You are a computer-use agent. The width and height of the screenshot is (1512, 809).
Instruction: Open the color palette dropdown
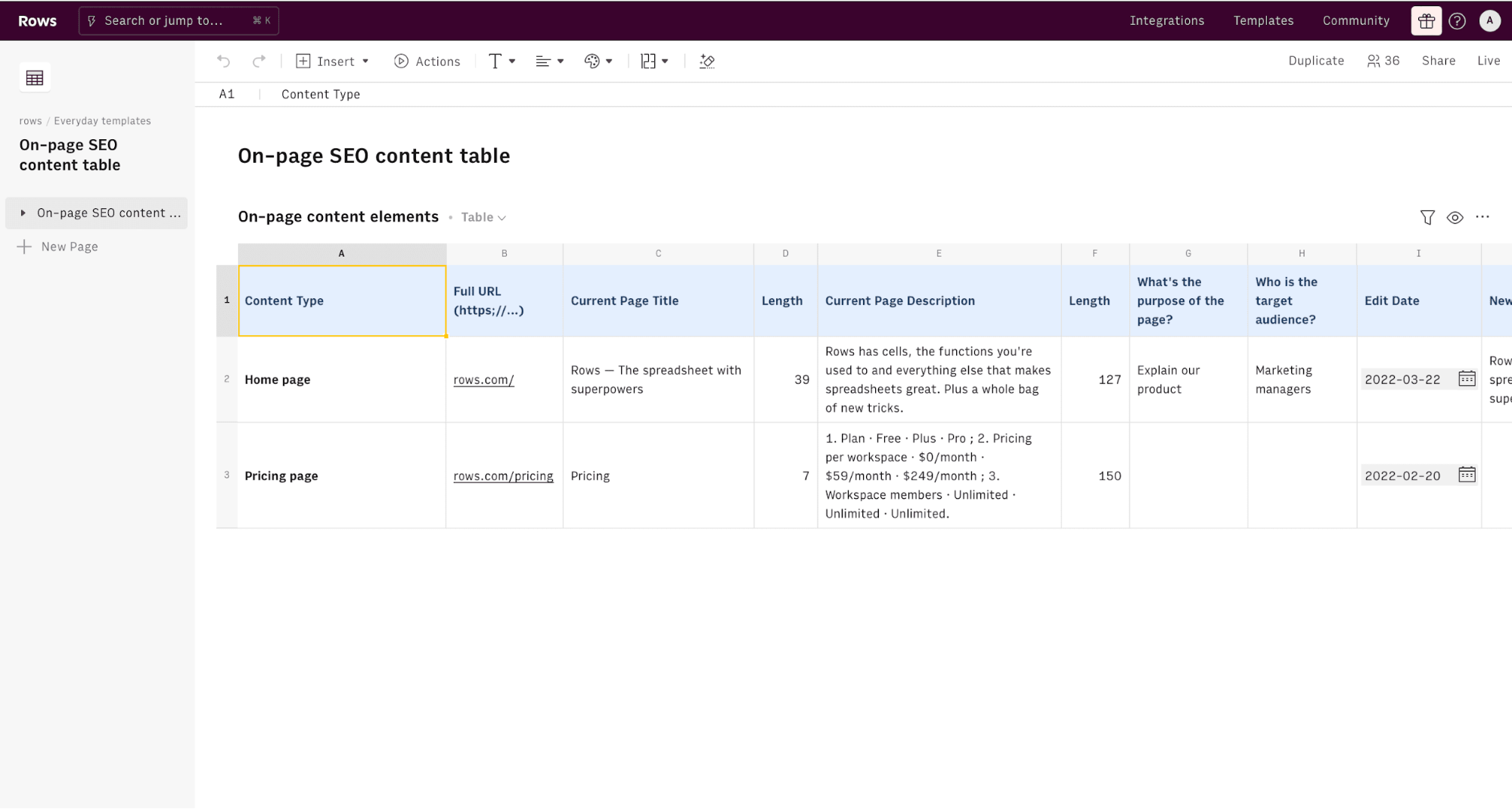[598, 61]
